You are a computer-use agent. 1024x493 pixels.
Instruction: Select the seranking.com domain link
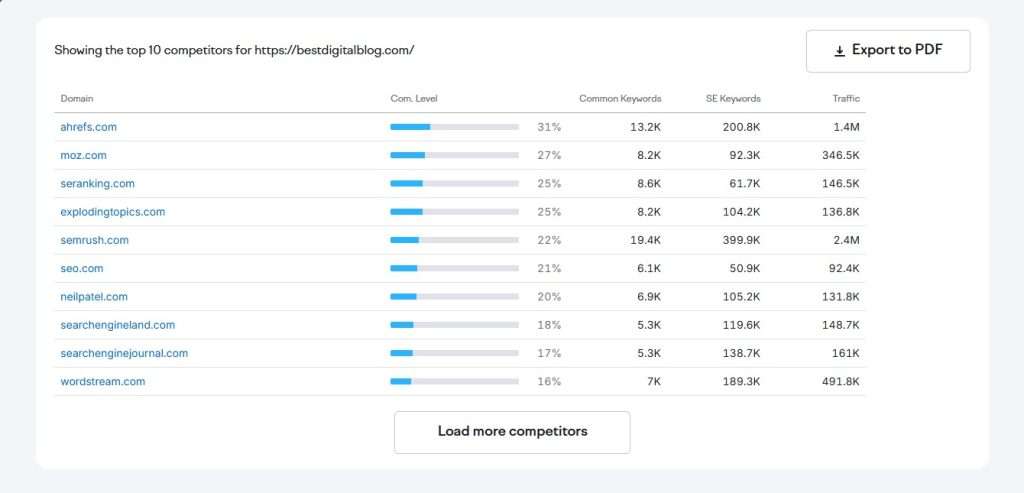(97, 184)
